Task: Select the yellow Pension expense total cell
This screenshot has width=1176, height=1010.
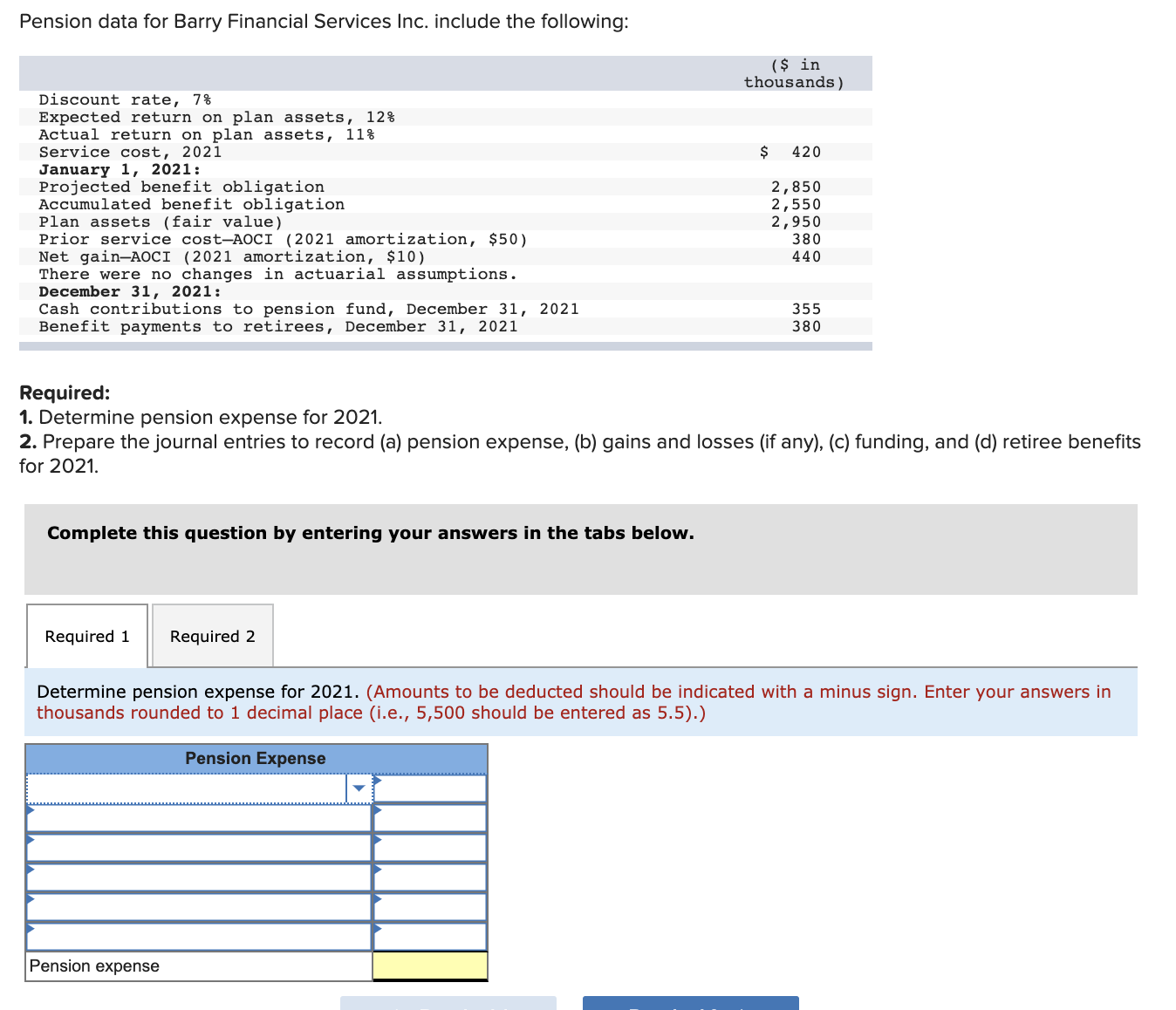Action: point(430,966)
